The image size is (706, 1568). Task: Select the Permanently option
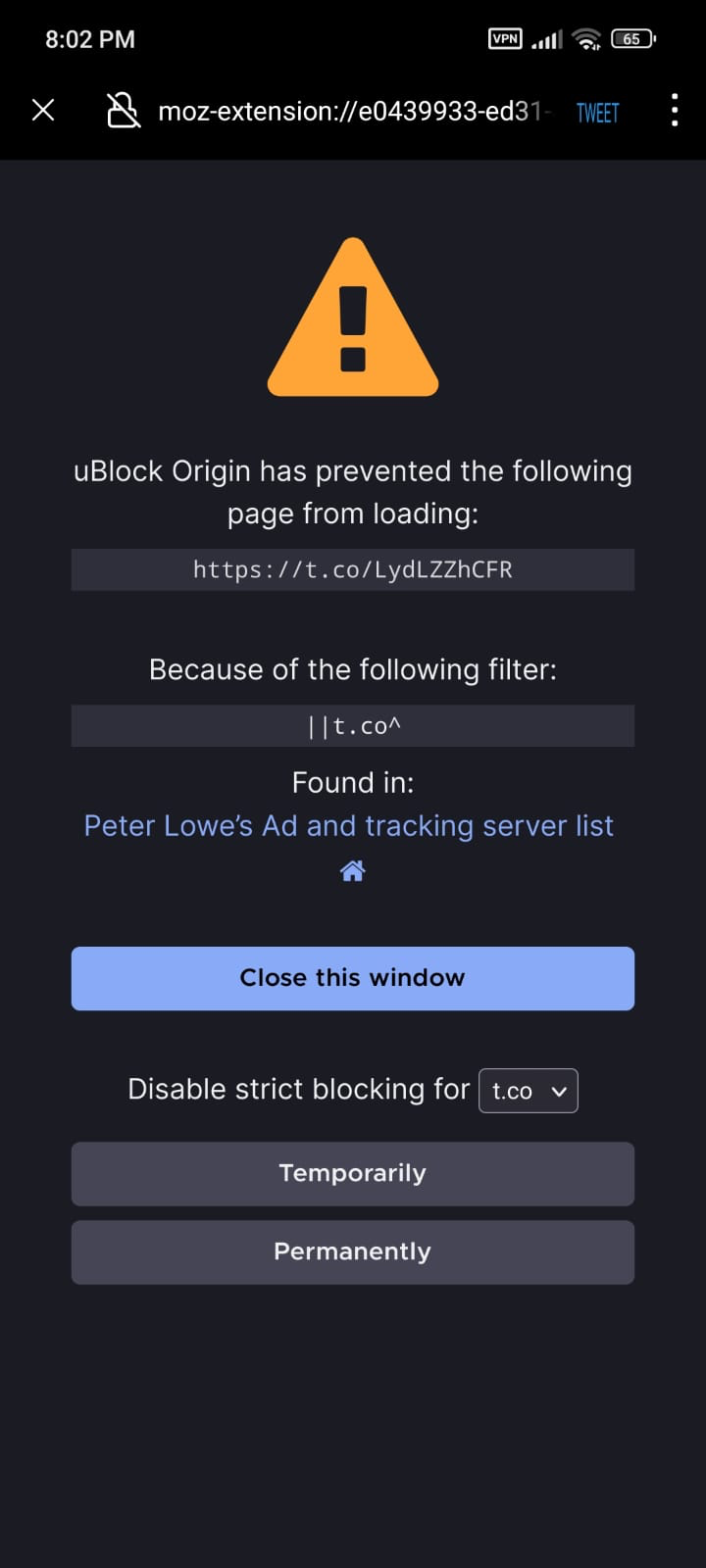352,1251
